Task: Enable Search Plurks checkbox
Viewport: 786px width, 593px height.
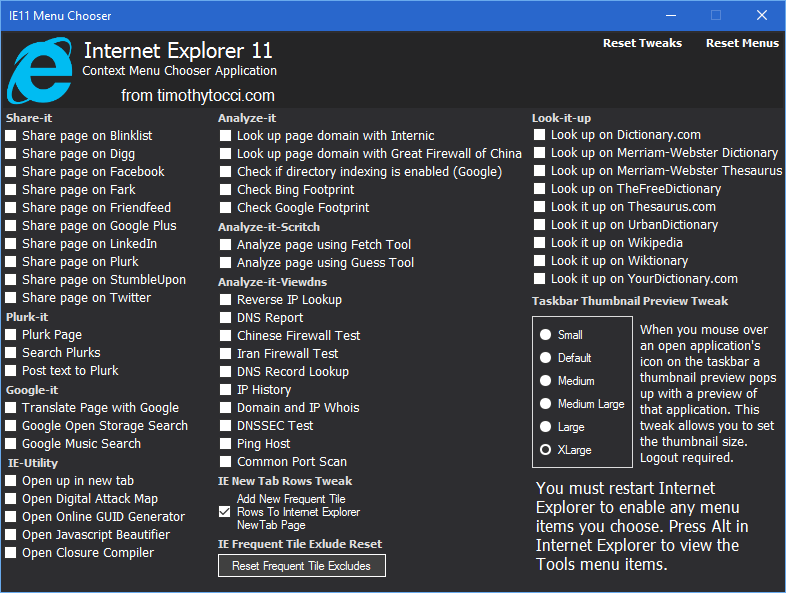Action: (11, 353)
